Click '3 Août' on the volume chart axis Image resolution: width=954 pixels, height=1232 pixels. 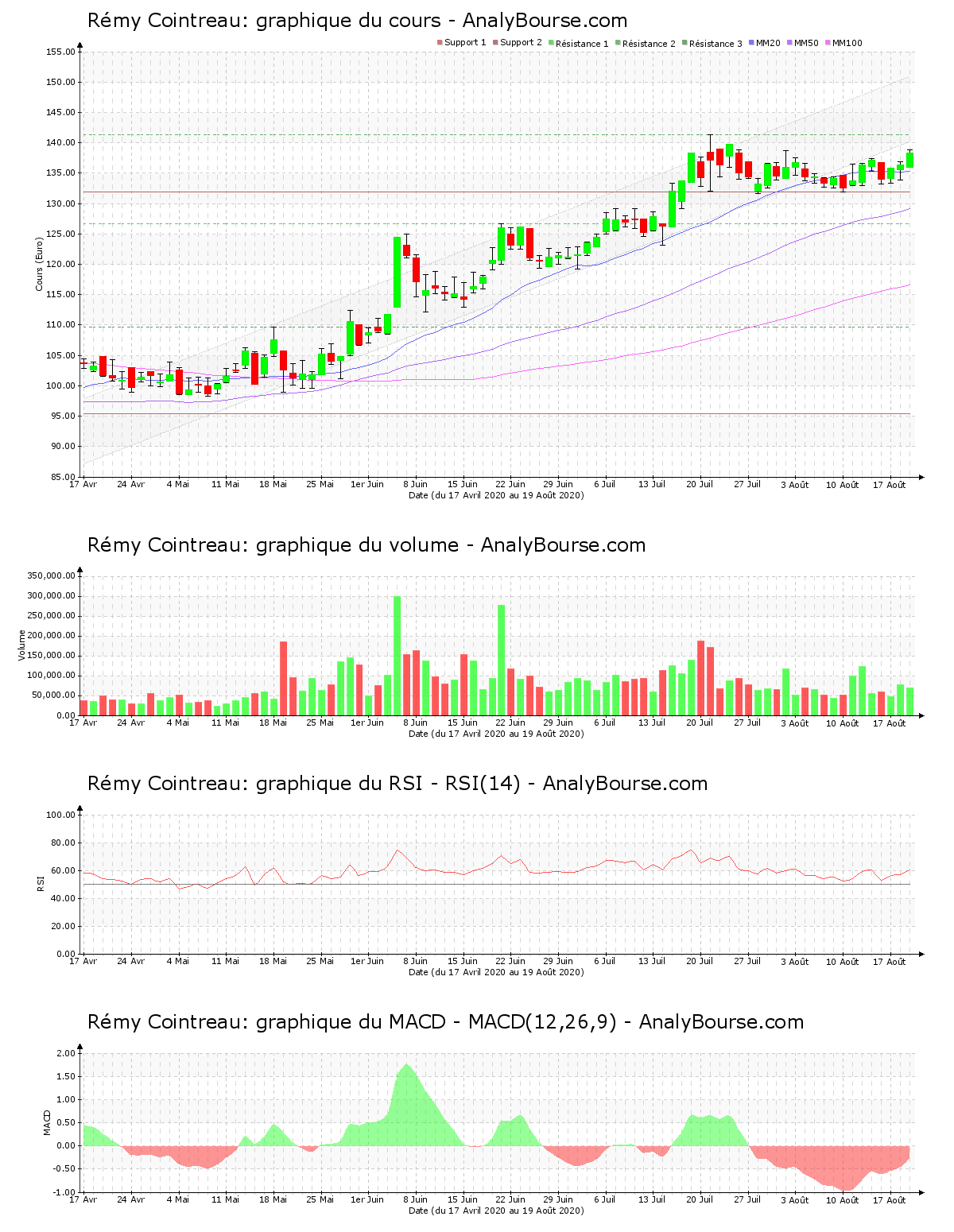point(794,723)
